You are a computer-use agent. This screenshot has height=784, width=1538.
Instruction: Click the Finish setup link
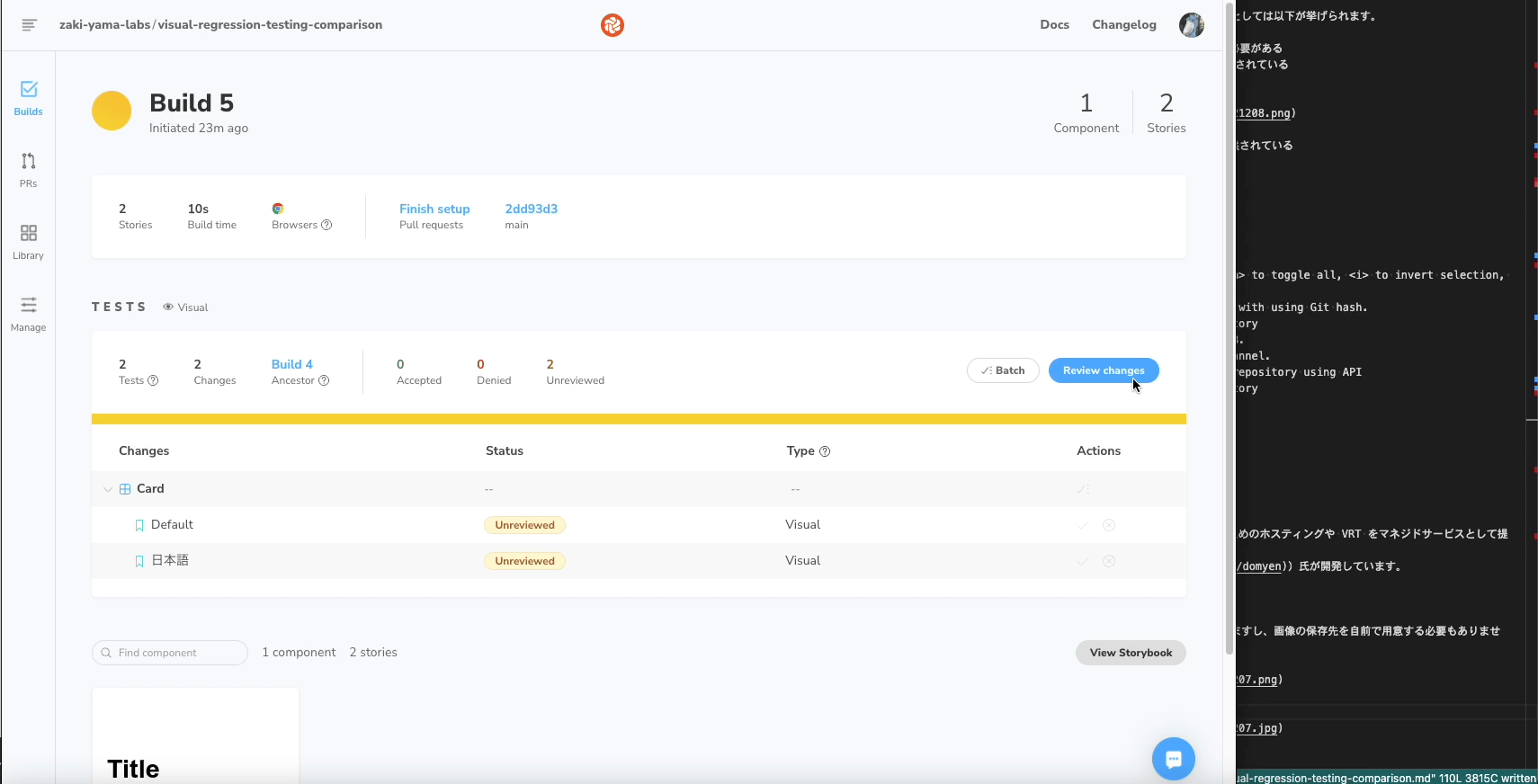pyautogui.click(x=434, y=209)
